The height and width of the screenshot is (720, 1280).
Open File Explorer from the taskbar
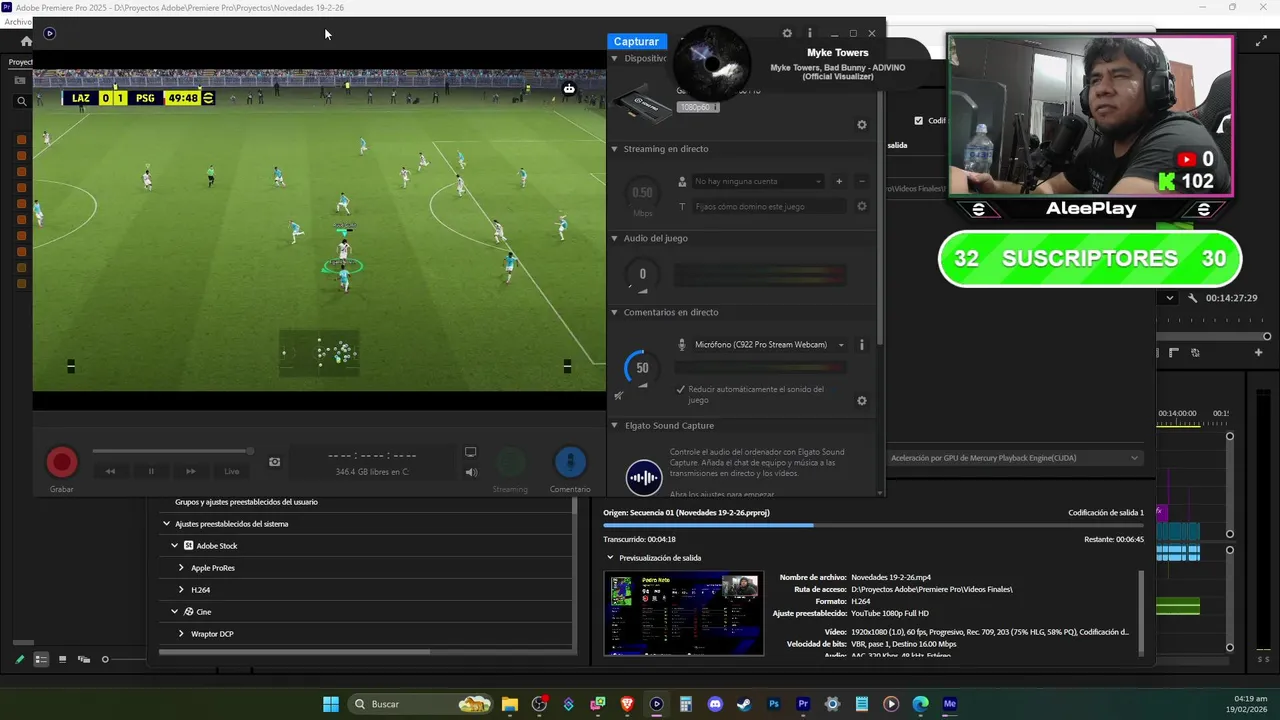click(510, 704)
